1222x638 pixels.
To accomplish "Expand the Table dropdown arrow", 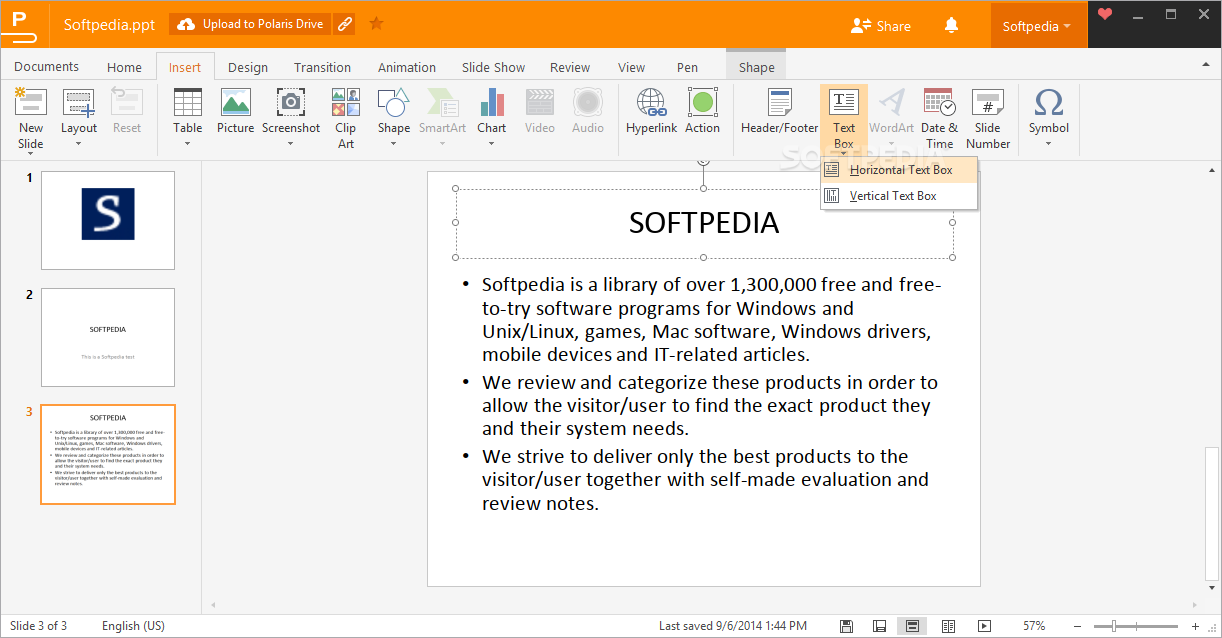I will click(x=188, y=143).
